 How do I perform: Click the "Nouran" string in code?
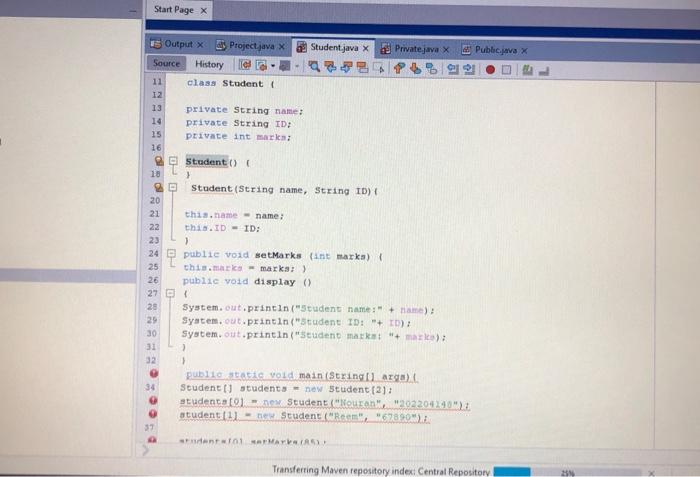(359, 403)
